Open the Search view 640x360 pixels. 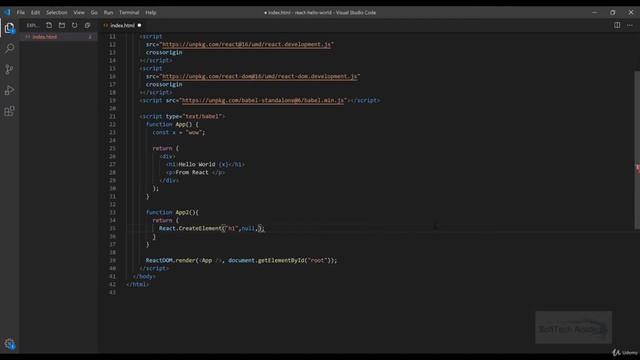9,49
